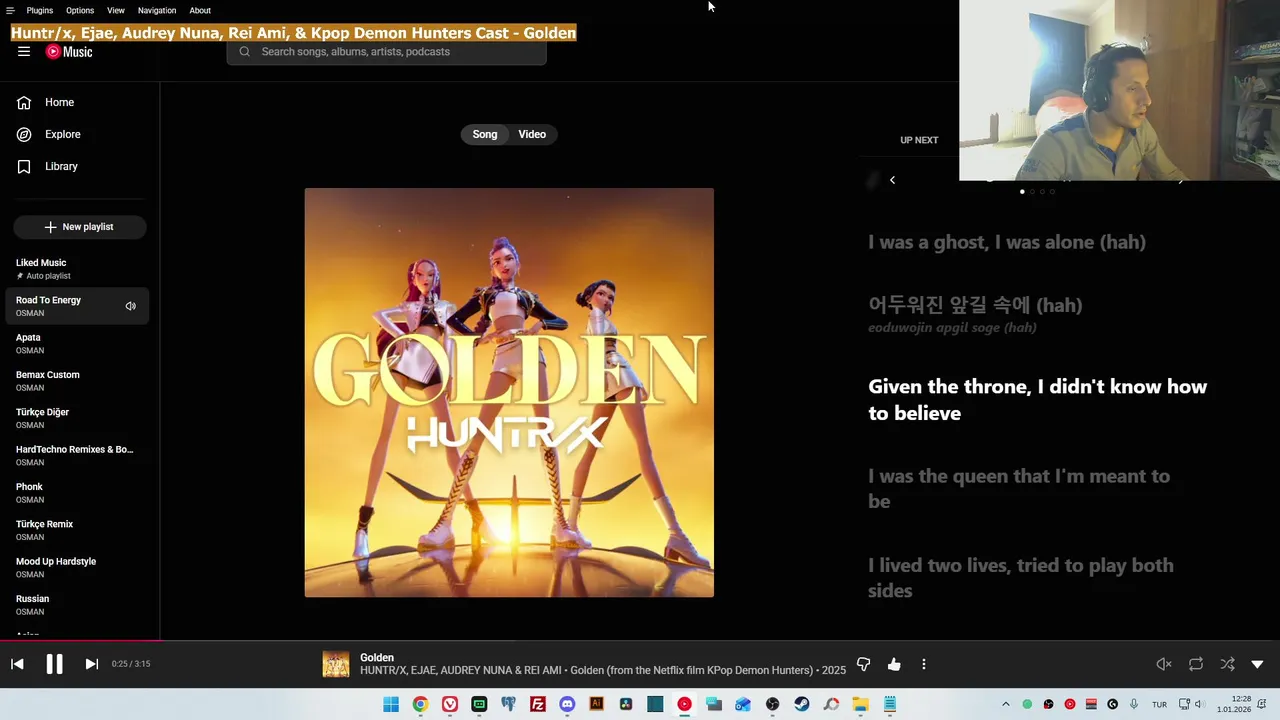The image size is (1280, 720).
Task: Click the first lyrics page indicator dot
Action: click(x=1022, y=191)
